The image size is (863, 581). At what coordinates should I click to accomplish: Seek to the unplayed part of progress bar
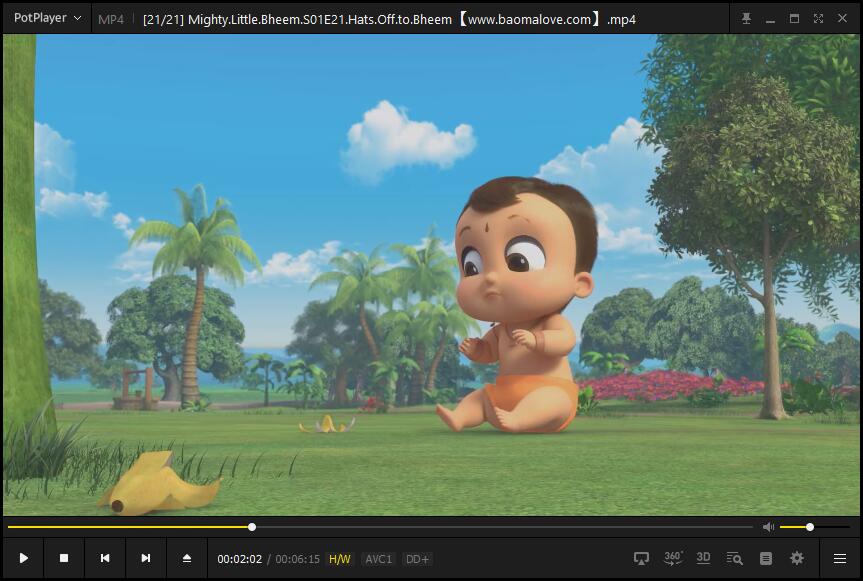coord(505,527)
